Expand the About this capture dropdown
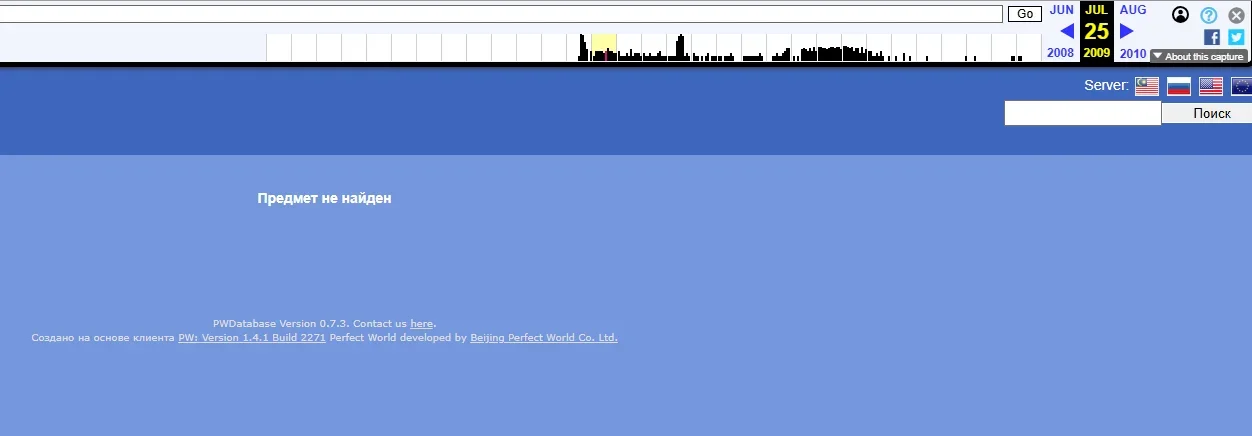 1198,57
